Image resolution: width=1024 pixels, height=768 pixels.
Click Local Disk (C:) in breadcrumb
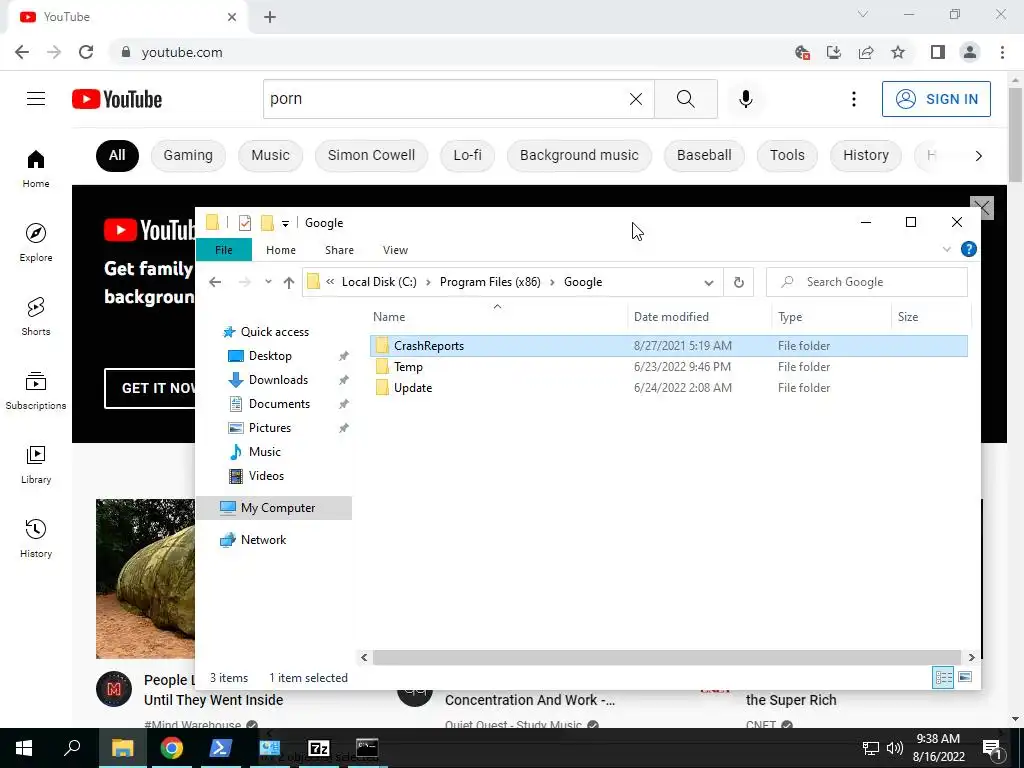pyautogui.click(x=379, y=282)
